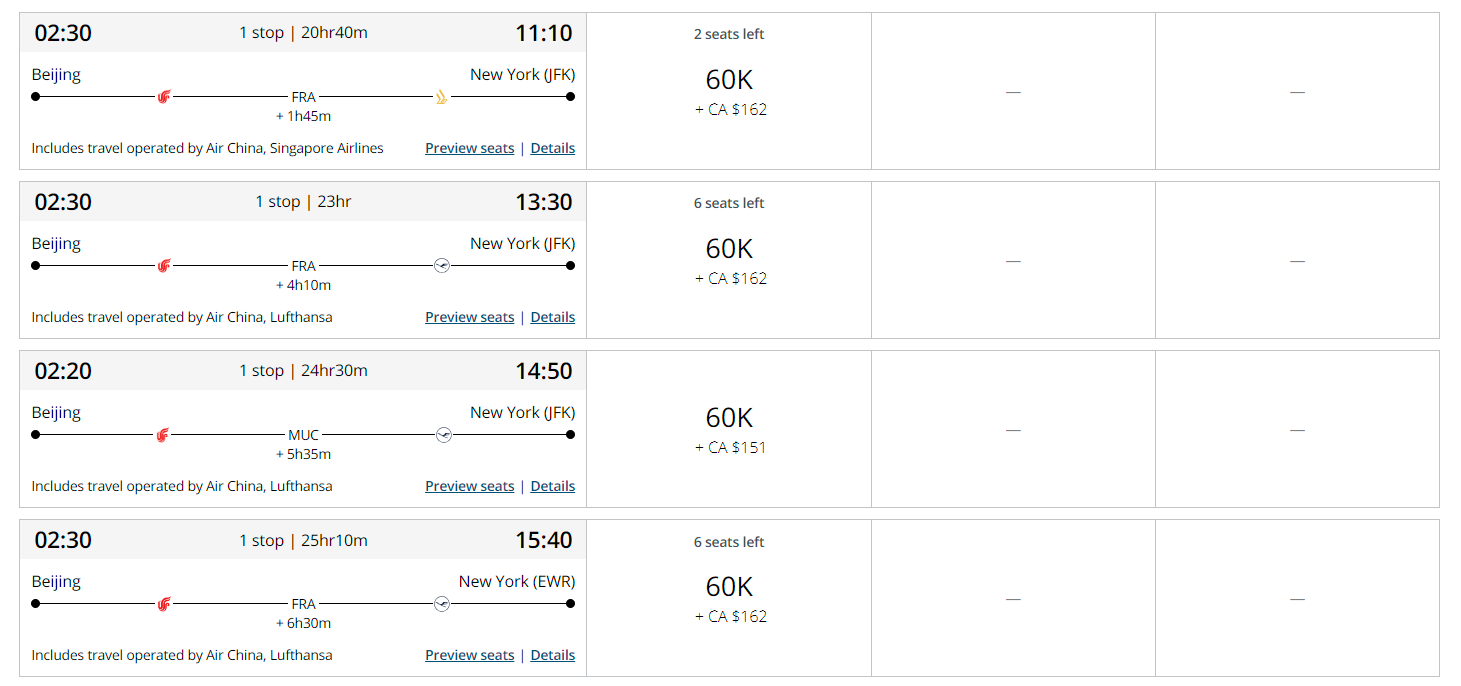
Task: View Details of the 23hr flight
Action: click(553, 317)
